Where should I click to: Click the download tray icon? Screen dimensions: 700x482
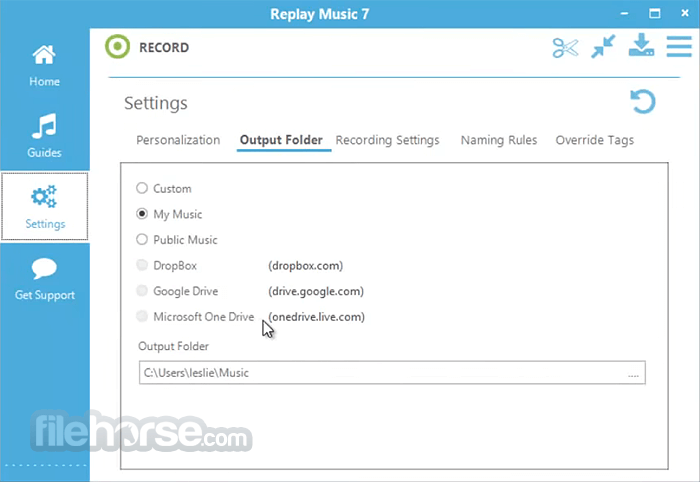tap(642, 45)
